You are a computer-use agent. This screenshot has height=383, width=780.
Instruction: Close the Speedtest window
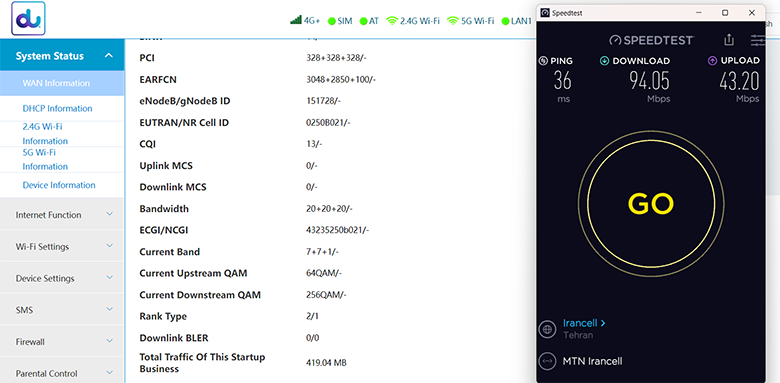point(752,13)
